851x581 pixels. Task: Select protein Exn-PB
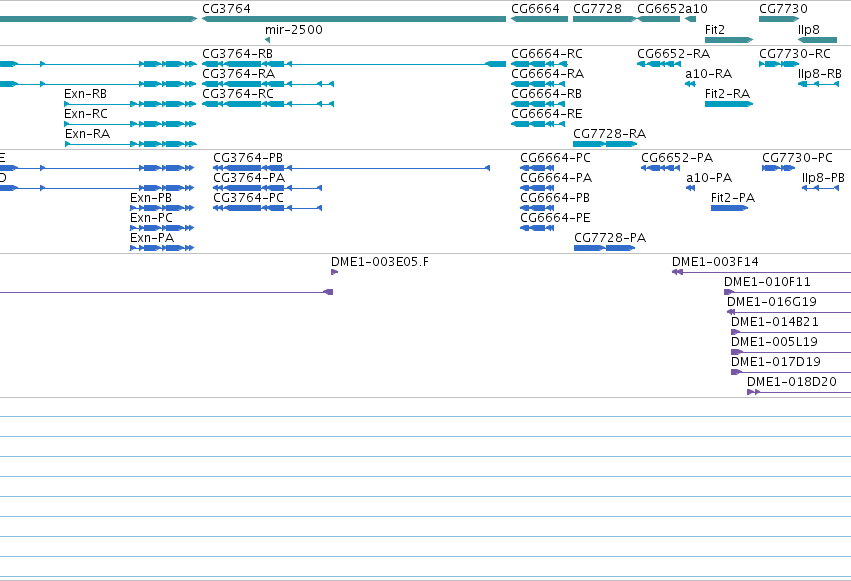point(162,208)
